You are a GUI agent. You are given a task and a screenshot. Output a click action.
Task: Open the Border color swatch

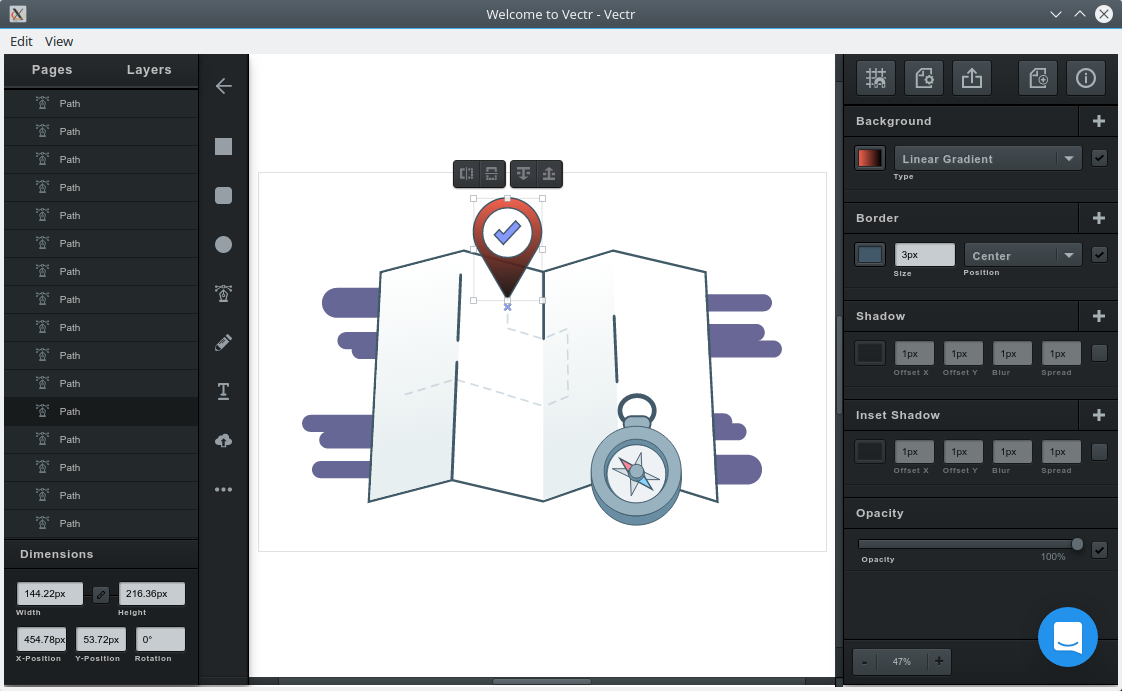[x=869, y=255]
